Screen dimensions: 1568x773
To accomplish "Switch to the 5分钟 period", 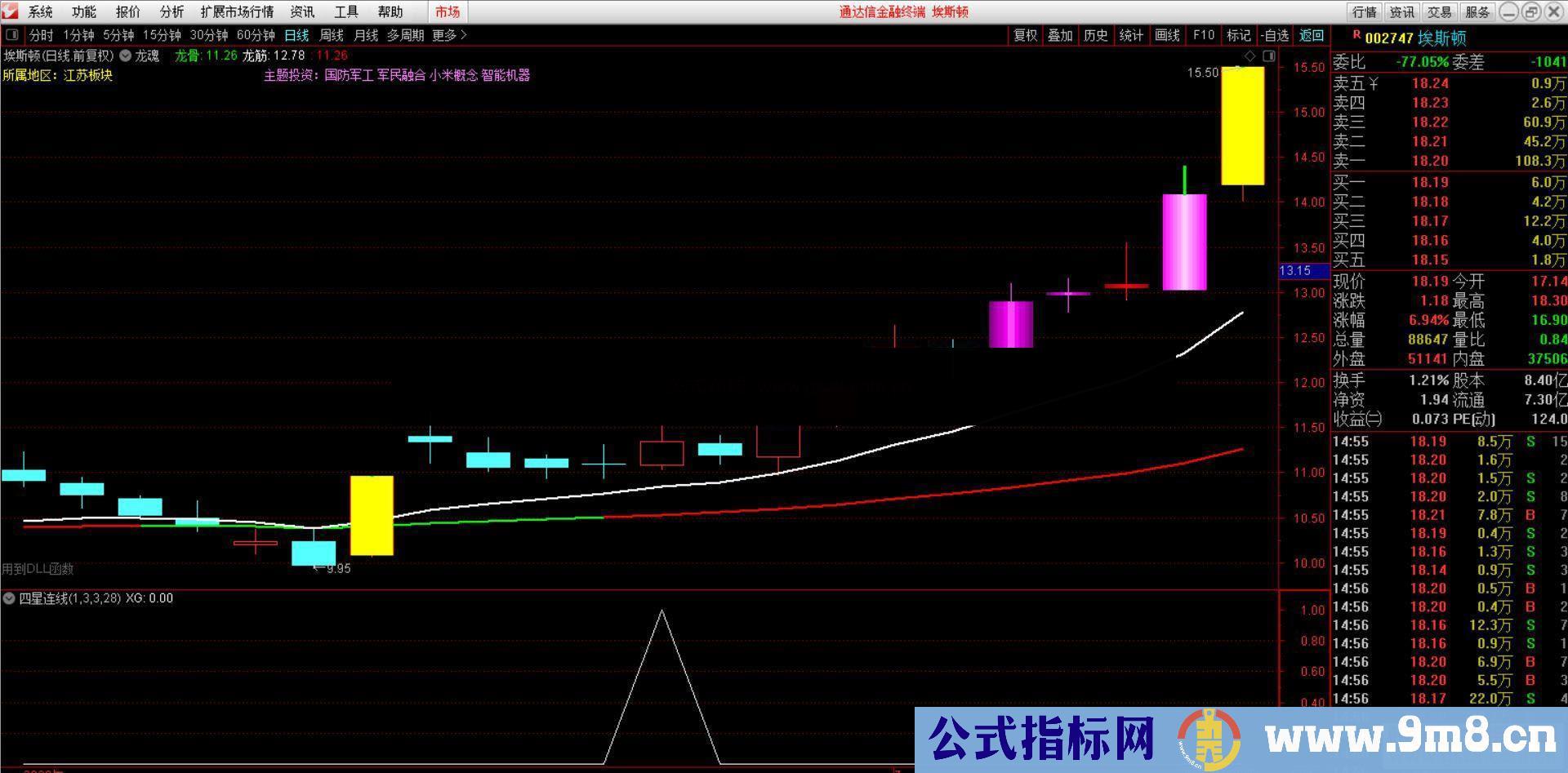I will 118,35.
